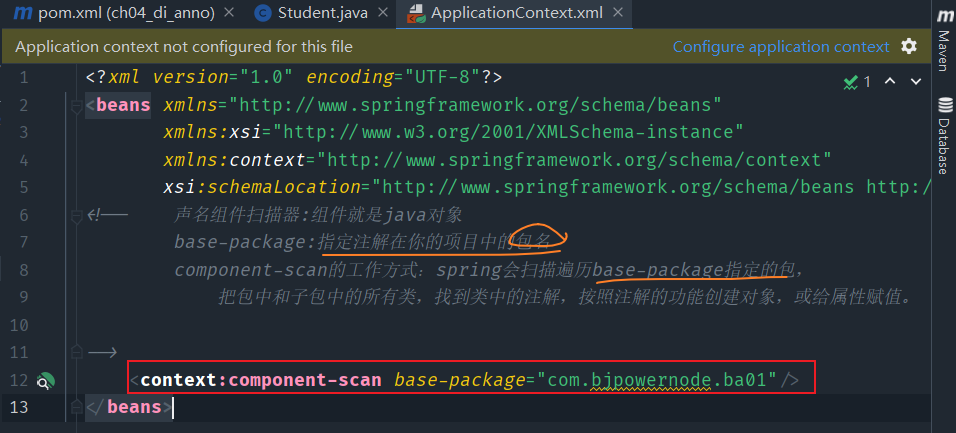Click the comment line starting 把包中和子包中
The height and width of the screenshot is (433, 956).
point(566,298)
